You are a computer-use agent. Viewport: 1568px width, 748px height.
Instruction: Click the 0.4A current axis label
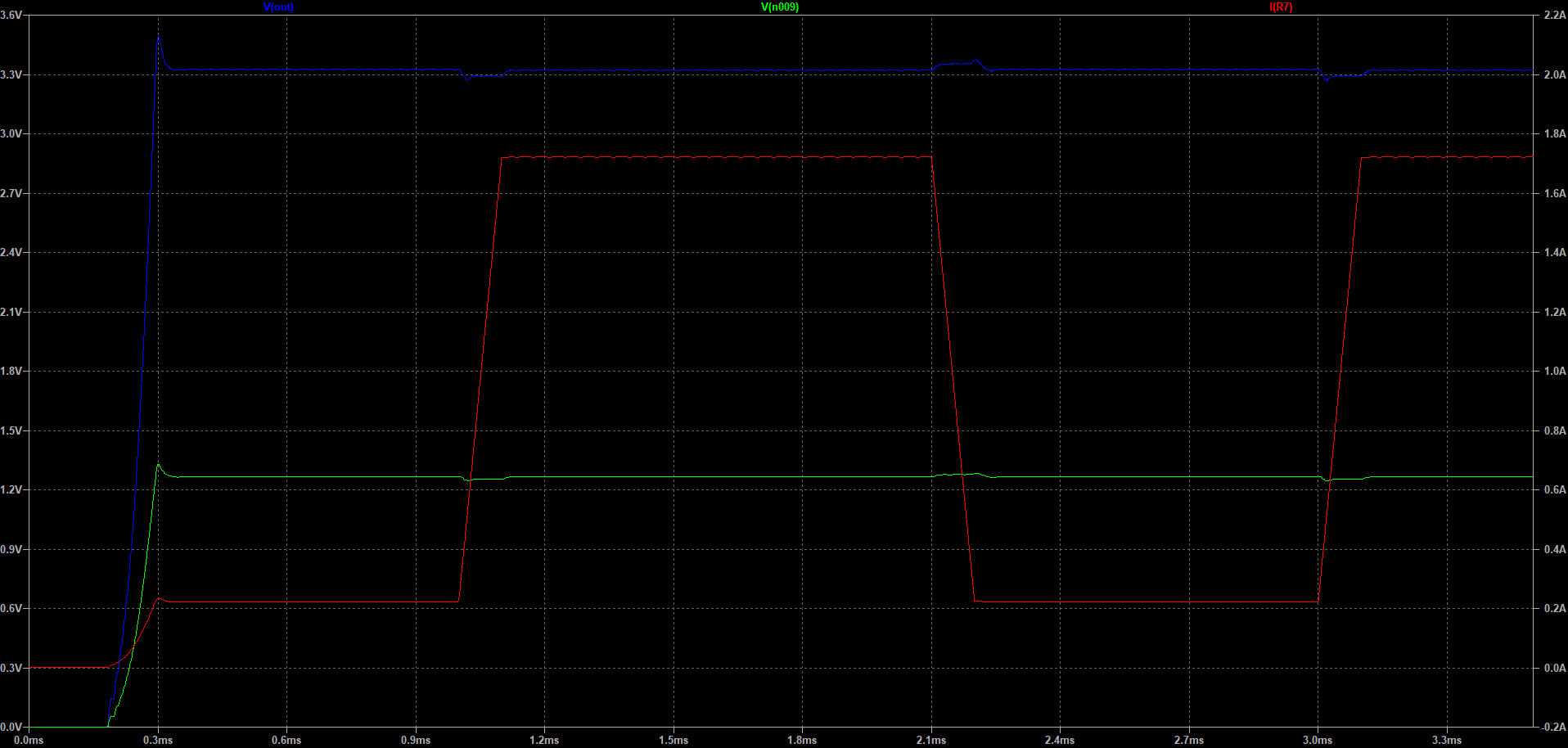point(1554,549)
